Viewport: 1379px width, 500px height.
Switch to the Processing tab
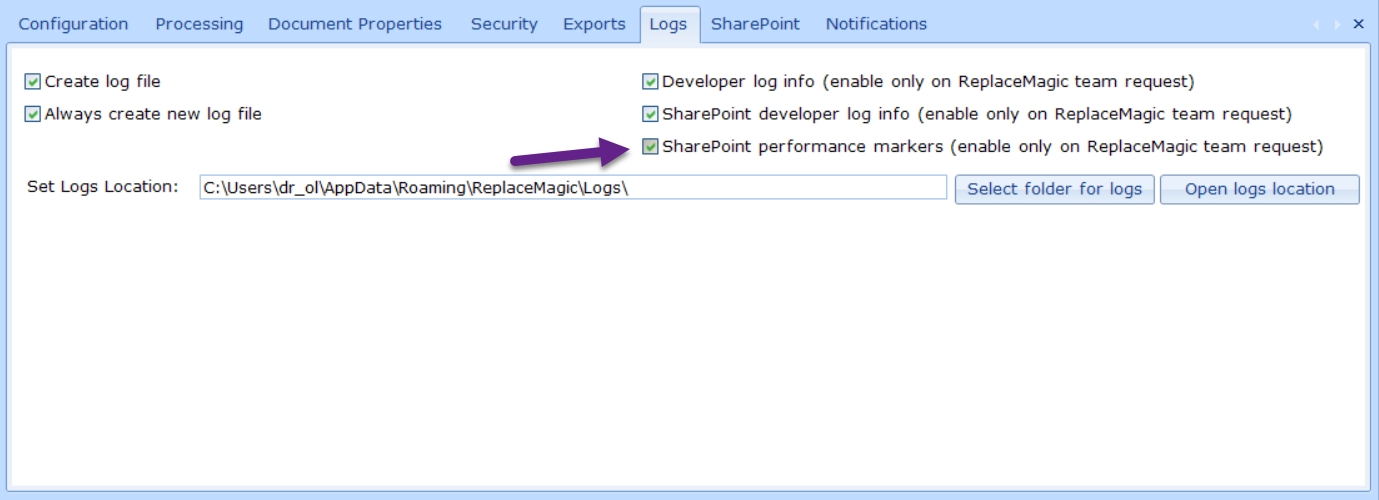click(x=199, y=24)
